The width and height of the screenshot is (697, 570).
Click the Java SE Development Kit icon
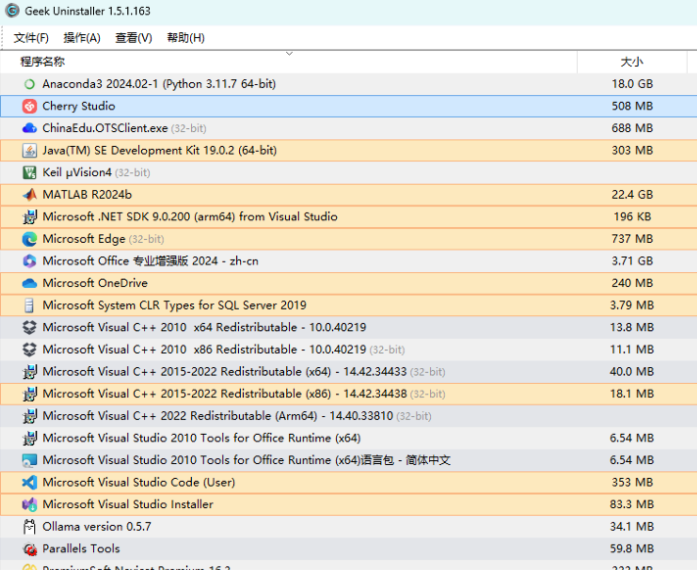coord(29,150)
